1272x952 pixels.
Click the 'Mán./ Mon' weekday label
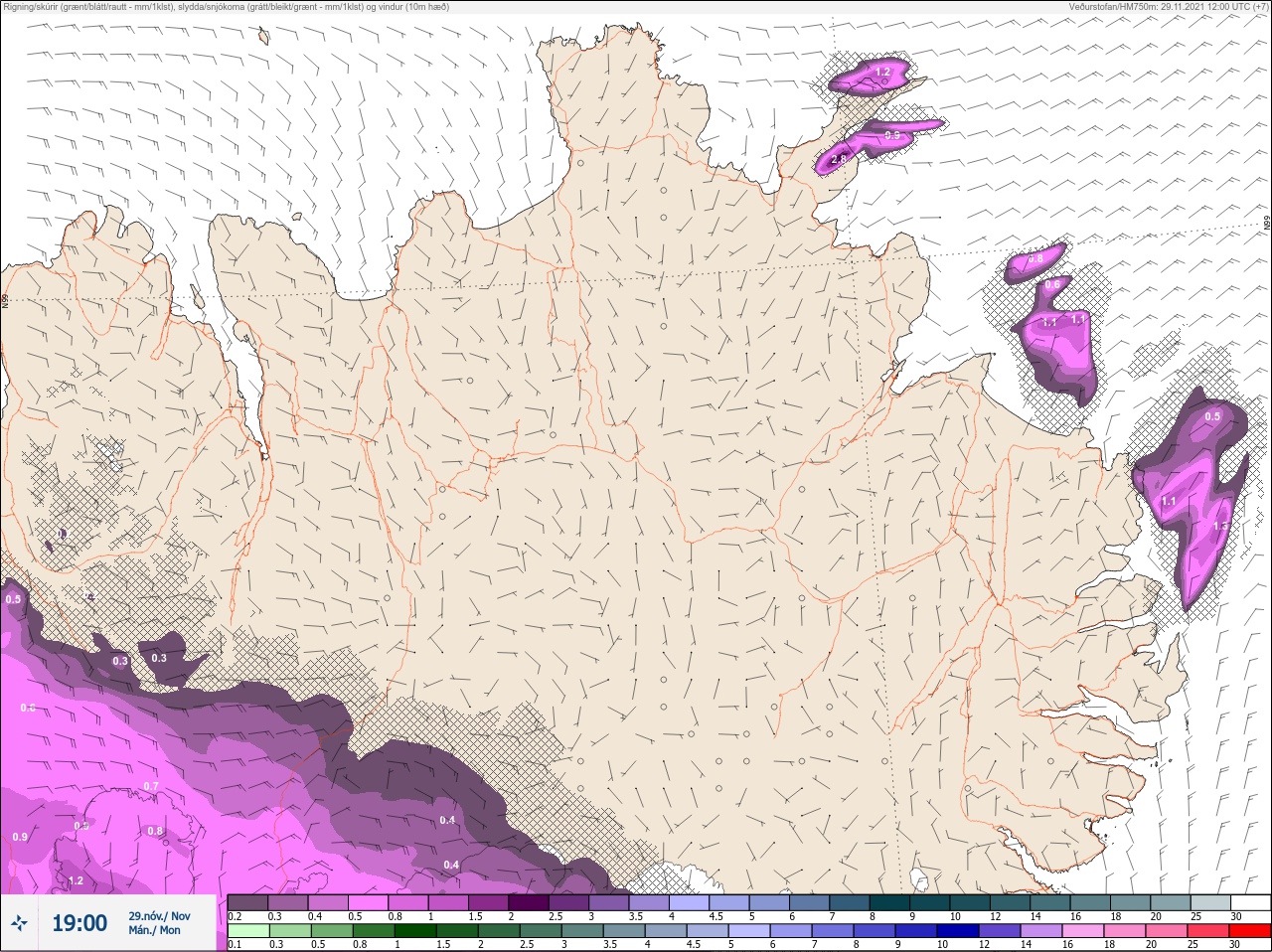pos(155,931)
